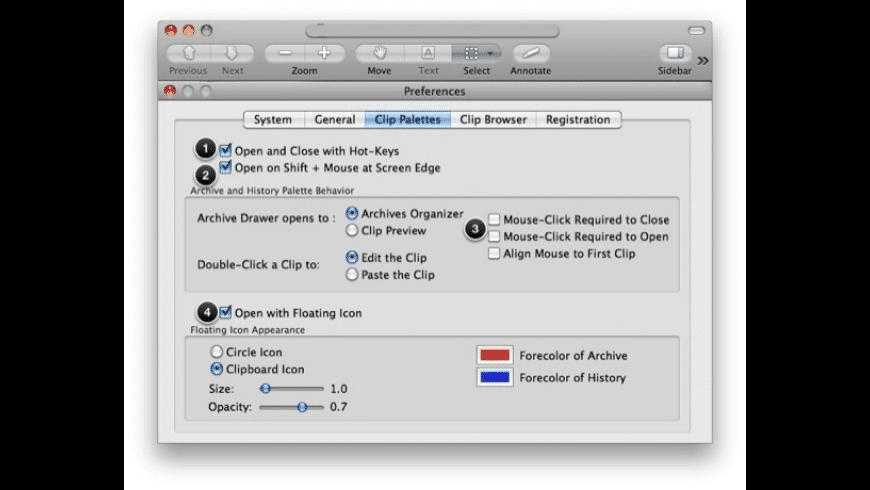Enable Mouse-Click Required to Close
This screenshot has width=870, height=490.
(x=494, y=219)
